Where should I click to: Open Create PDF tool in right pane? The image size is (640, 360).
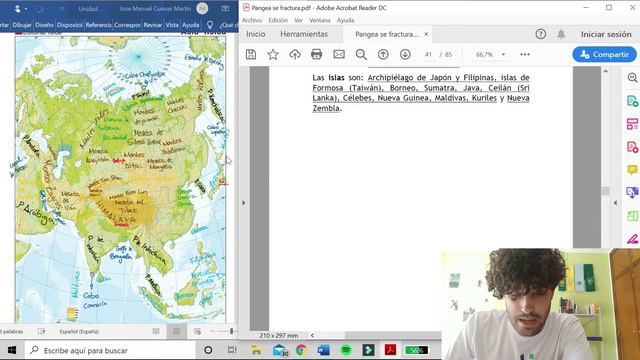632,147
